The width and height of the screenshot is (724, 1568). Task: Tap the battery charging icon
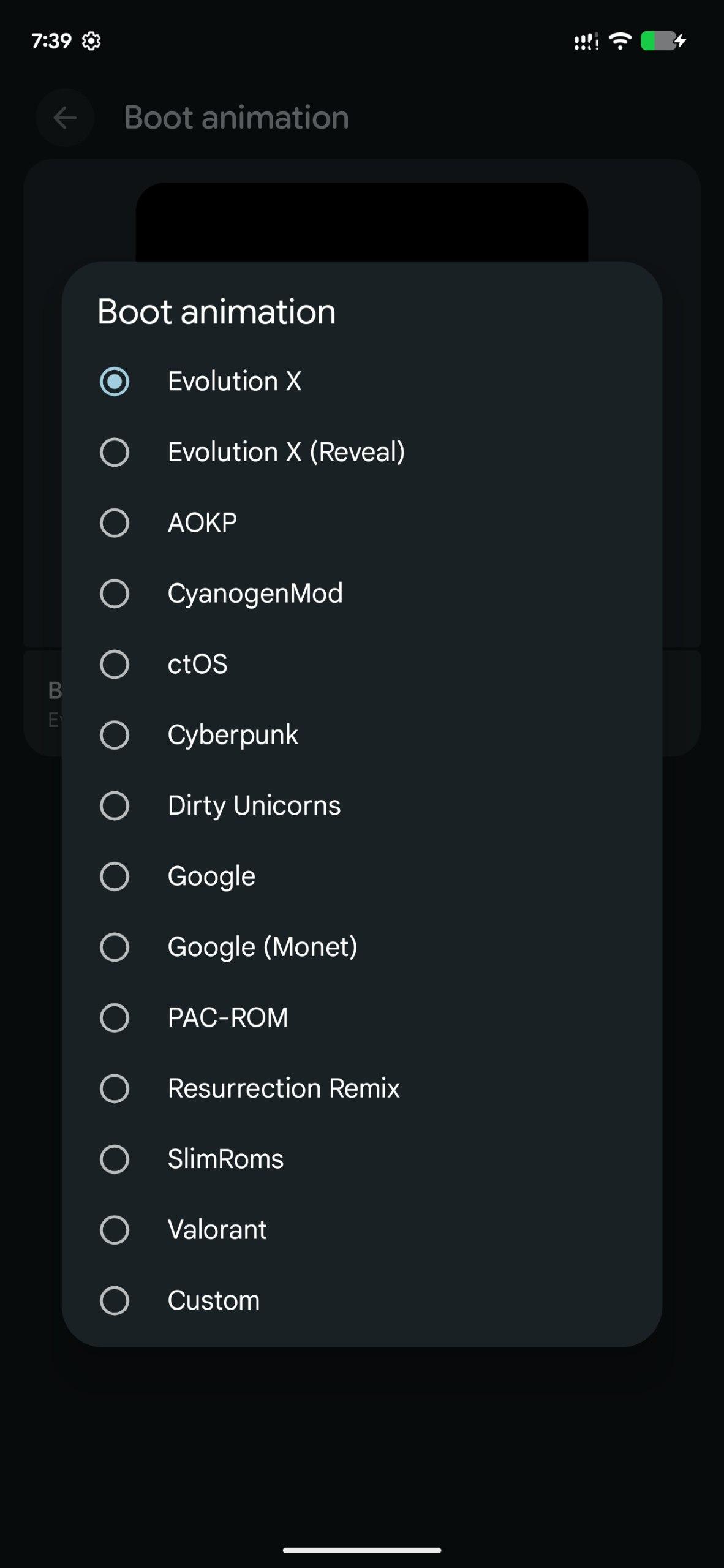pos(663,41)
